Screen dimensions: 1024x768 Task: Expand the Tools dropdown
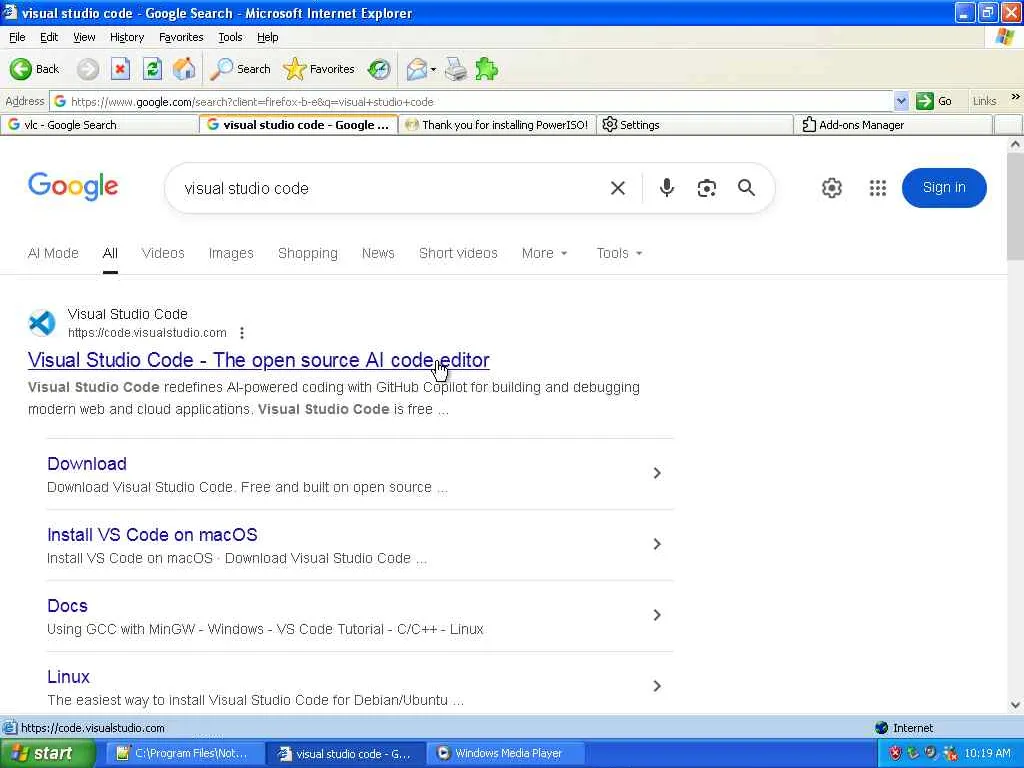pyautogui.click(x=619, y=253)
